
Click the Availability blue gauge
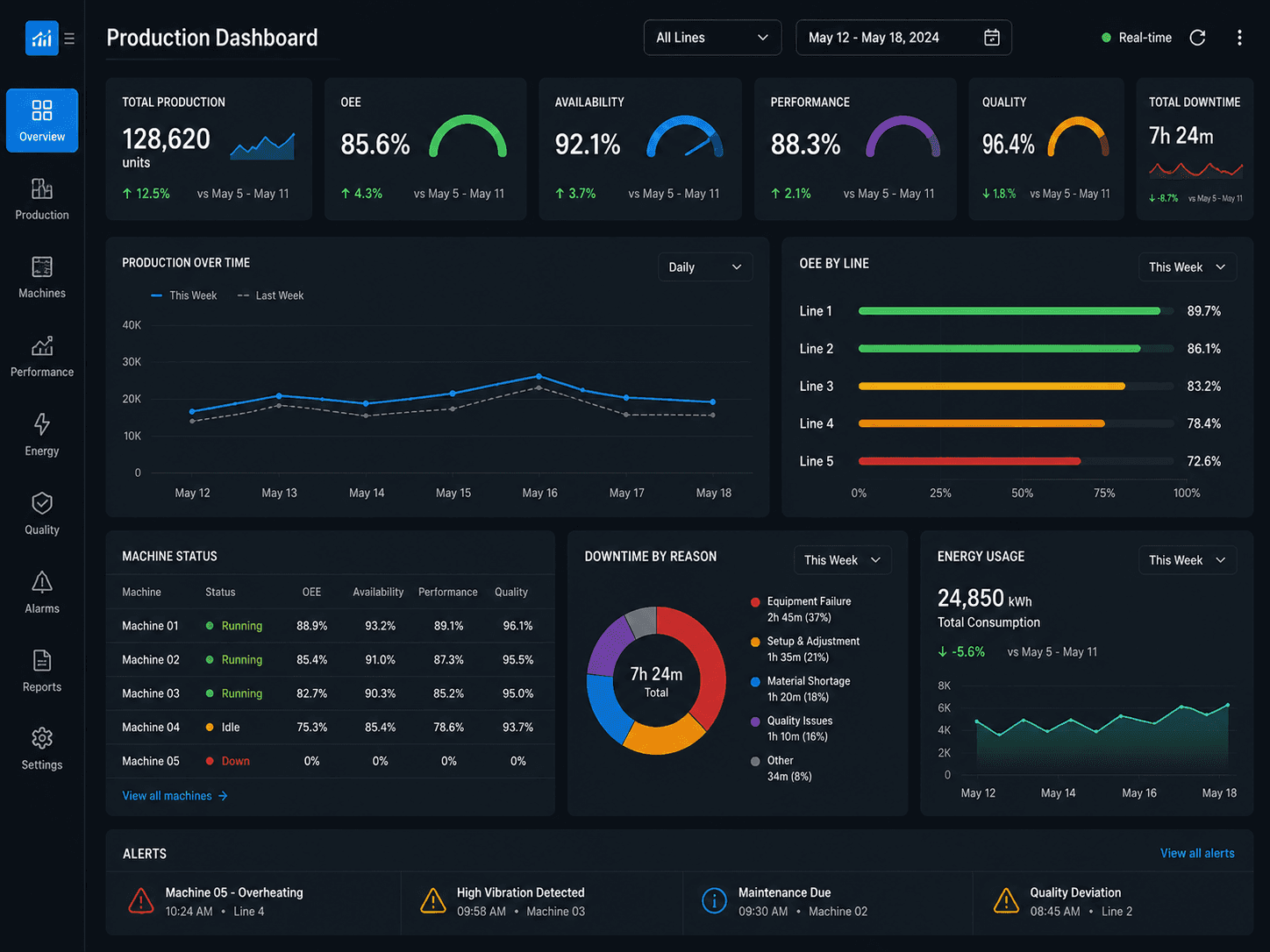[x=685, y=137]
